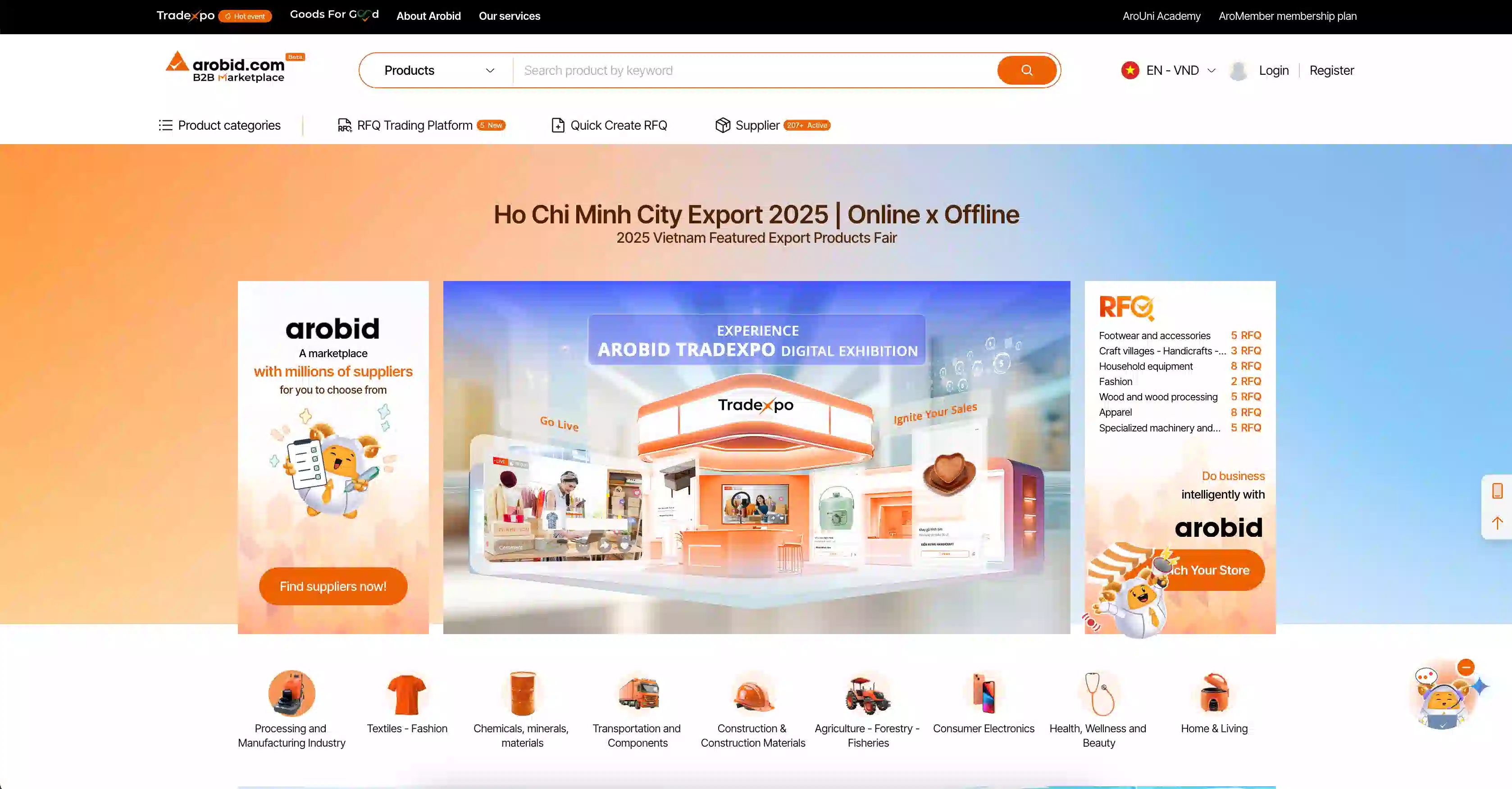This screenshot has width=1512, height=789.
Task: Click the user avatar icon beside Login
Action: 1239,71
